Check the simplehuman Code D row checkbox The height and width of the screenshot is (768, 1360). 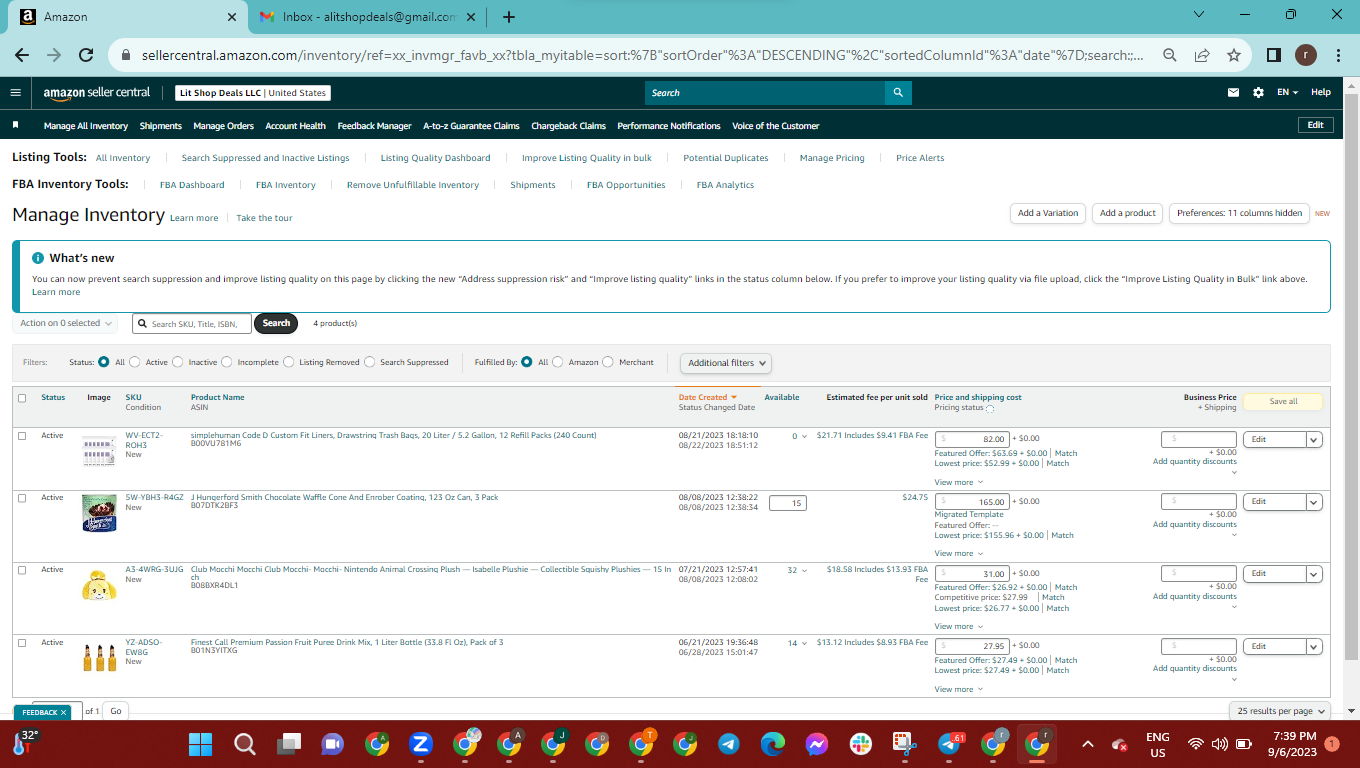(x=22, y=436)
